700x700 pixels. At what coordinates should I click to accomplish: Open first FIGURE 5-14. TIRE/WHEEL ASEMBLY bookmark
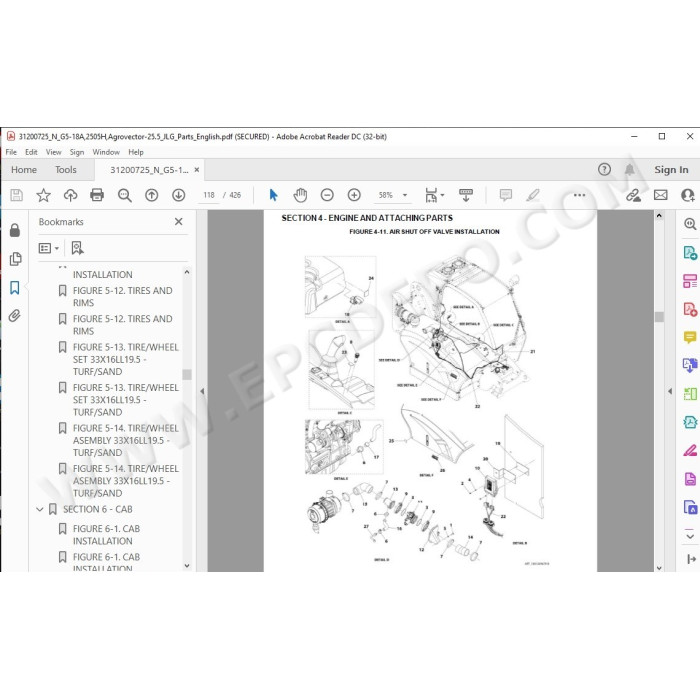pyautogui.click(x=125, y=440)
